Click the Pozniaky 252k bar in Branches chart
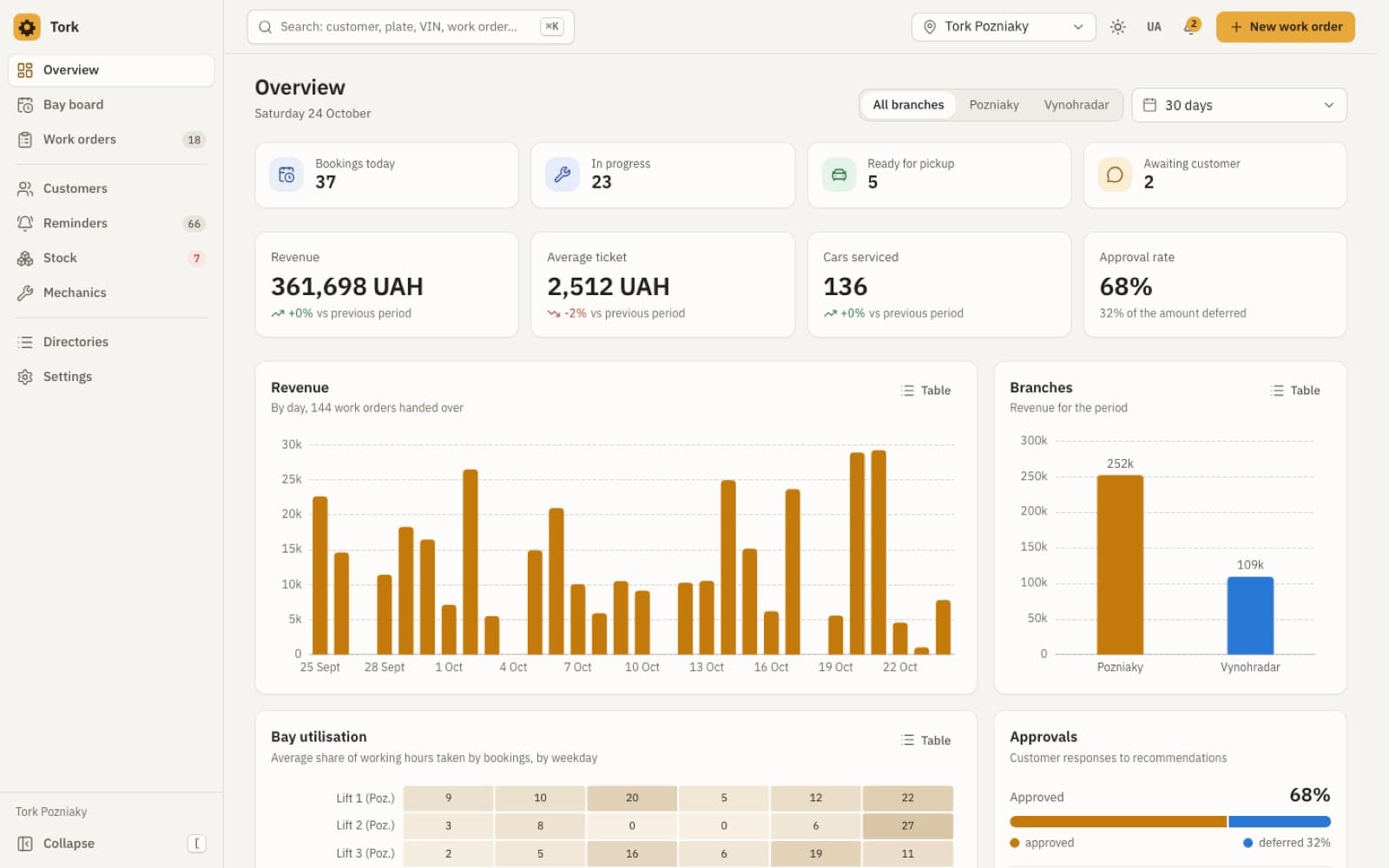 (1120, 564)
